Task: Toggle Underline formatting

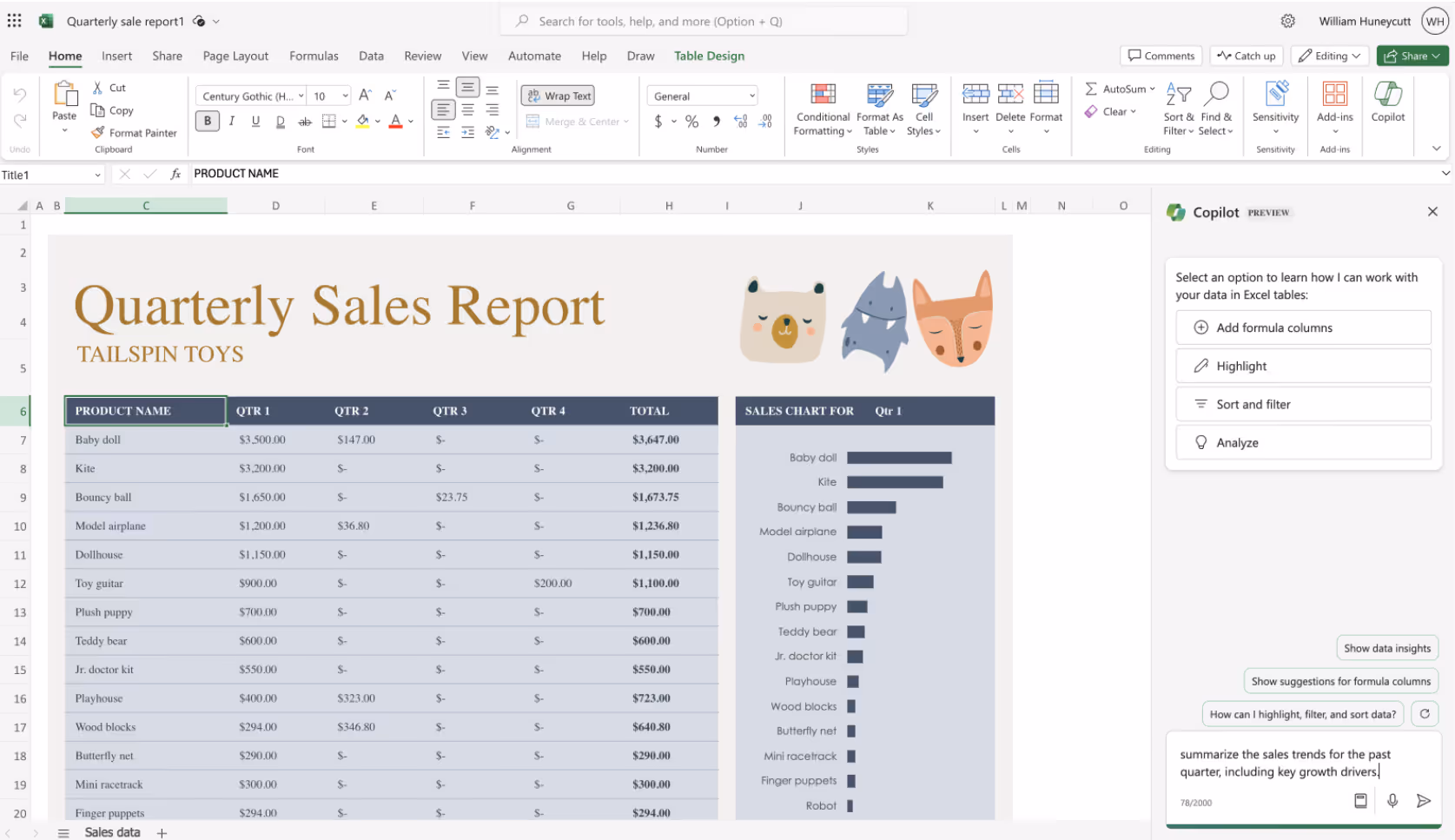Action: pyautogui.click(x=255, y=122)
